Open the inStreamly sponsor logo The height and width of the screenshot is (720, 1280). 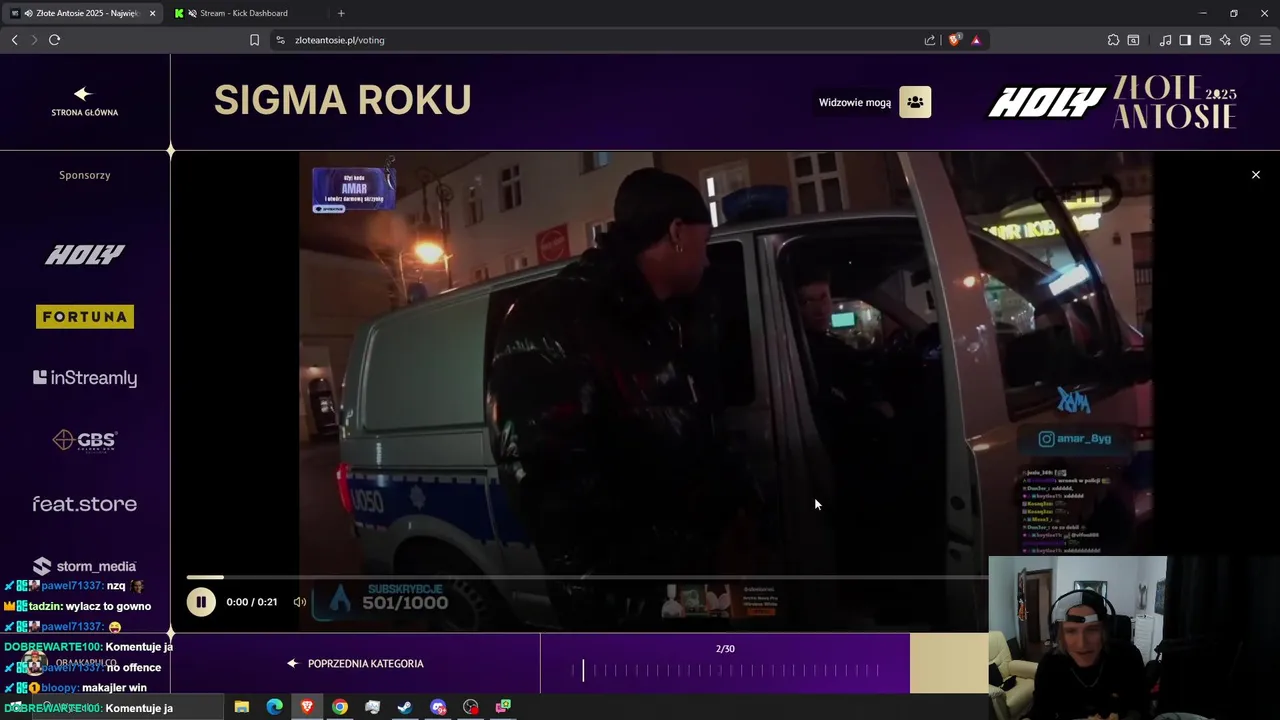[x=85, y=378]
